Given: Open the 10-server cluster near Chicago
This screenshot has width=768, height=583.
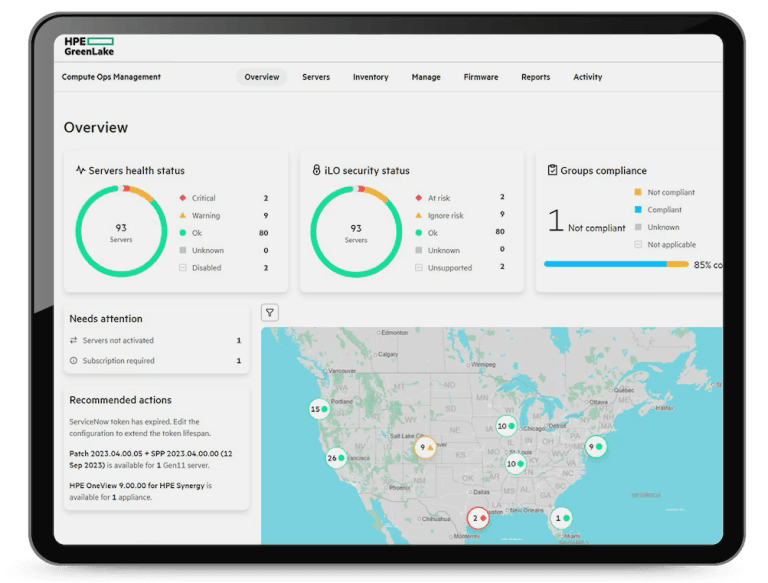Looking at the screenshot, I should click(506, 426).
